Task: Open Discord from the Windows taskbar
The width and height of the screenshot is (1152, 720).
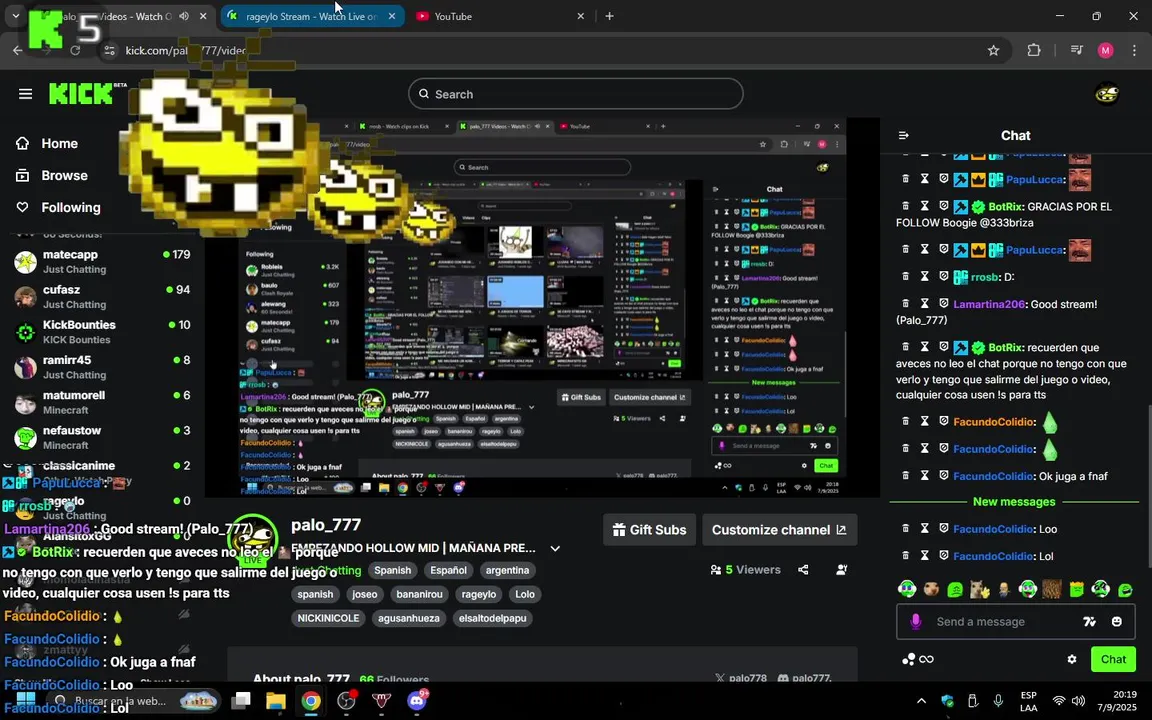Action: coord(417,700)
